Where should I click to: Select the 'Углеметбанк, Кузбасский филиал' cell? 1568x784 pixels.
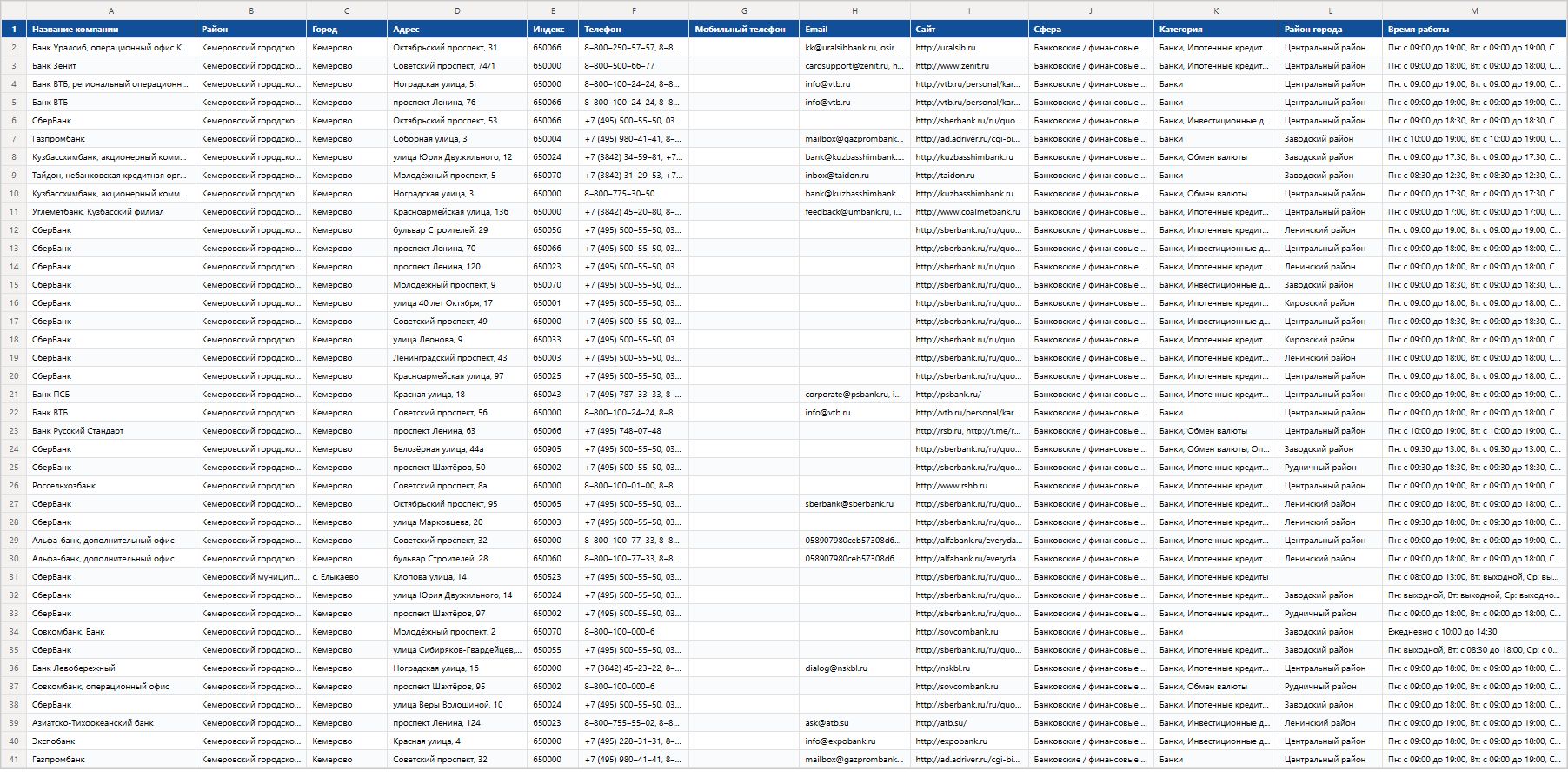tap(111, 212)
